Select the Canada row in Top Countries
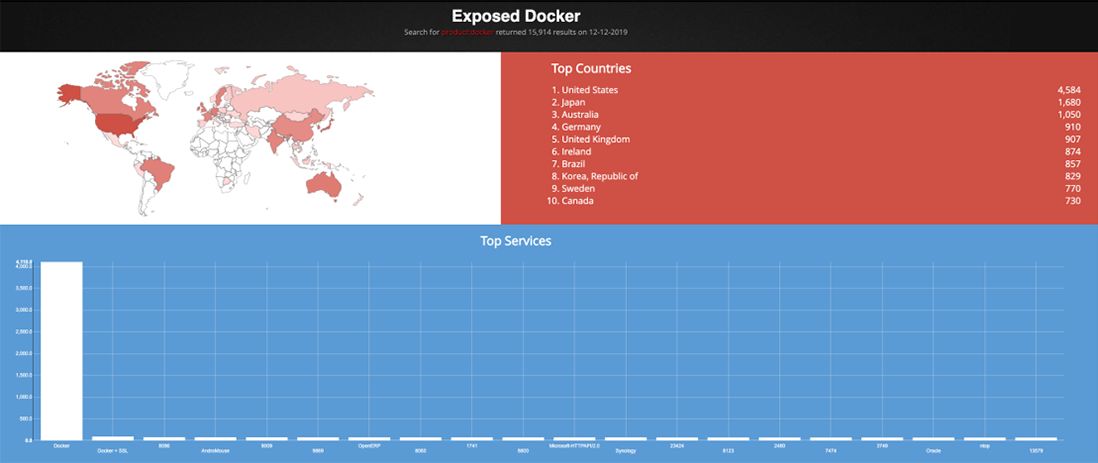Screen dimensions: 1098x463 [x=816, y=201]
